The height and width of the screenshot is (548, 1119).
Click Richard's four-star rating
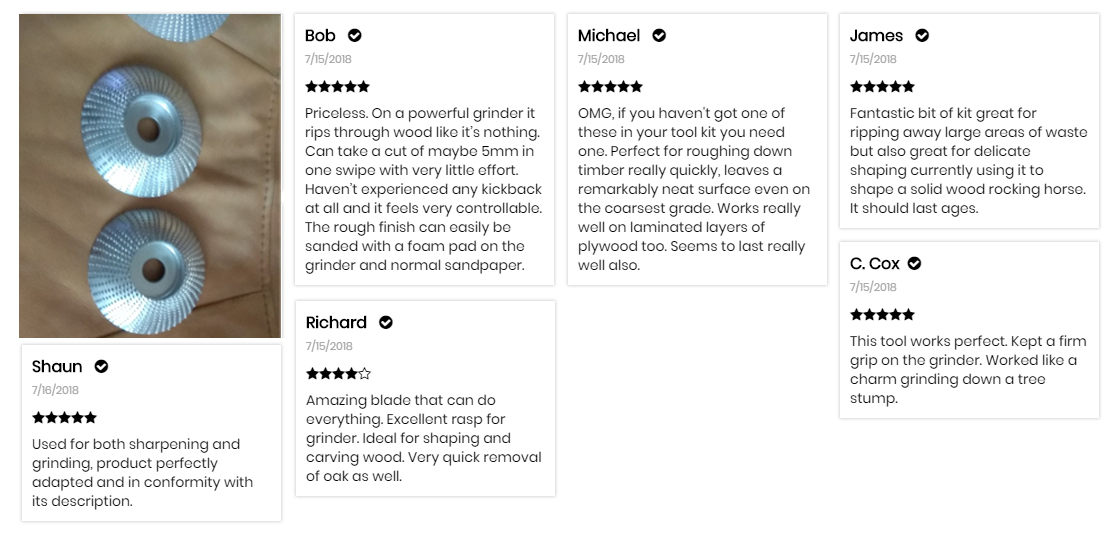[x=338, y=374]
